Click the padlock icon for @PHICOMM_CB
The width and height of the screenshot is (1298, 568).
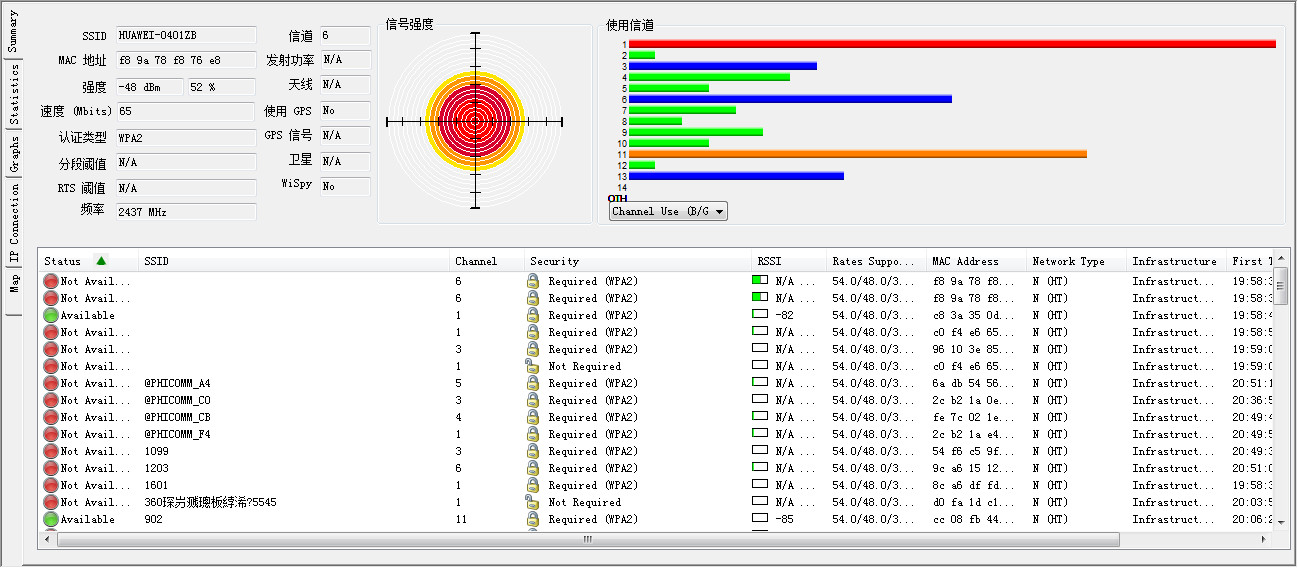pos(533,417)
